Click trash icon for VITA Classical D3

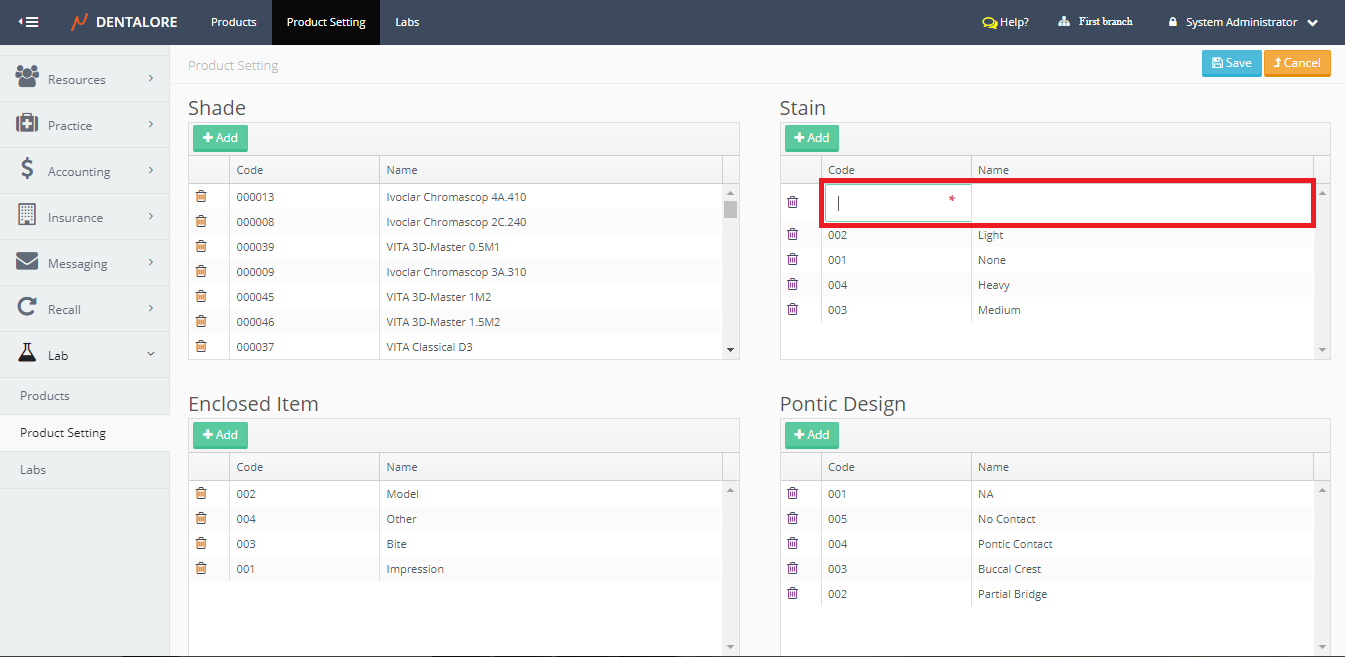point(201,347)
